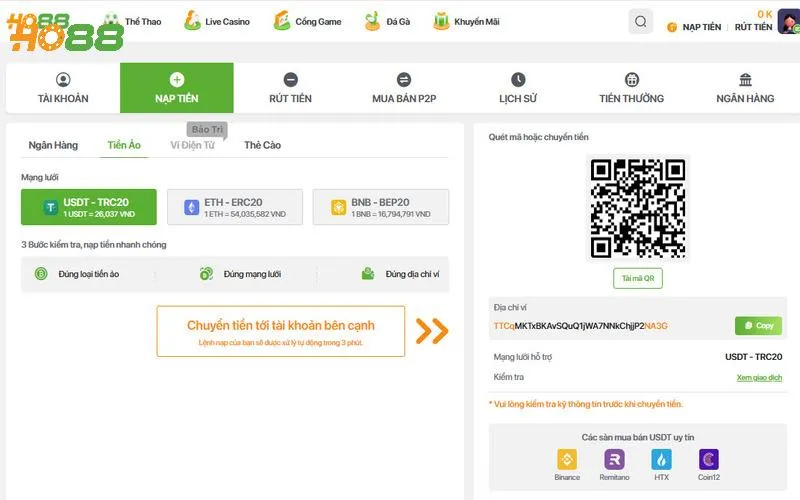This screenshot has width=800, height=500.
Task: Click the Xem giao dịch link
Action: click(x=759, y=378)
